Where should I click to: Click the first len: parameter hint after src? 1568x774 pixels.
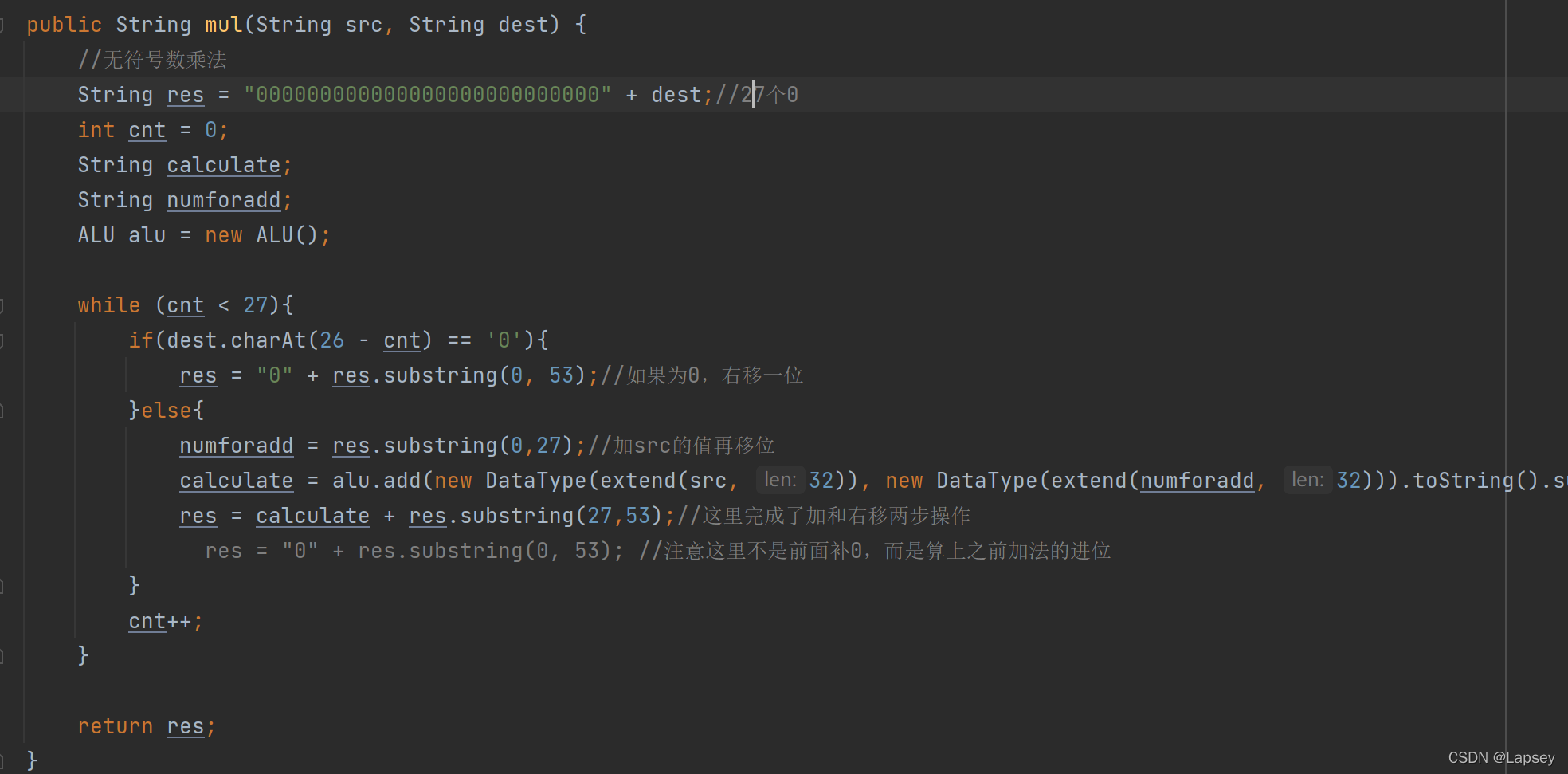(780, 480)
